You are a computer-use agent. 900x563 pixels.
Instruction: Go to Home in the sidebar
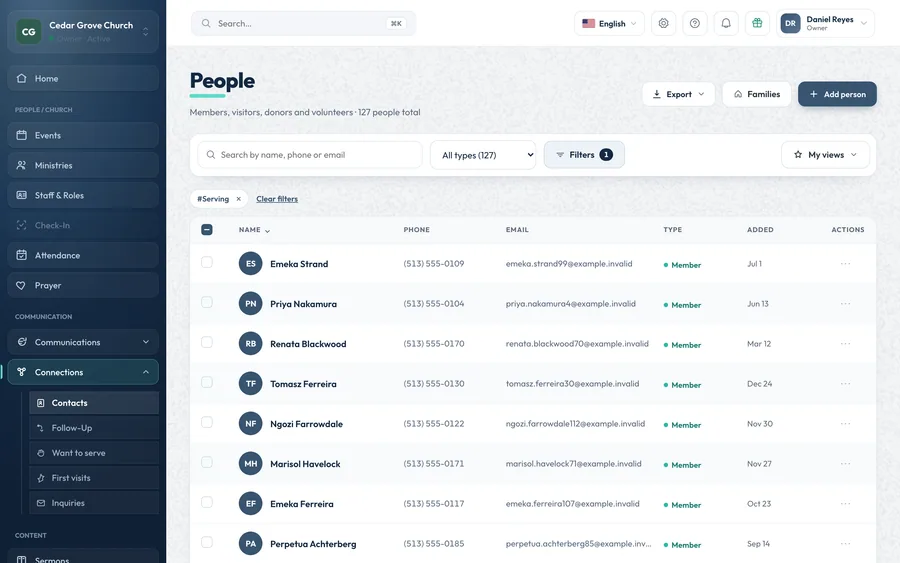pos(83,79)
